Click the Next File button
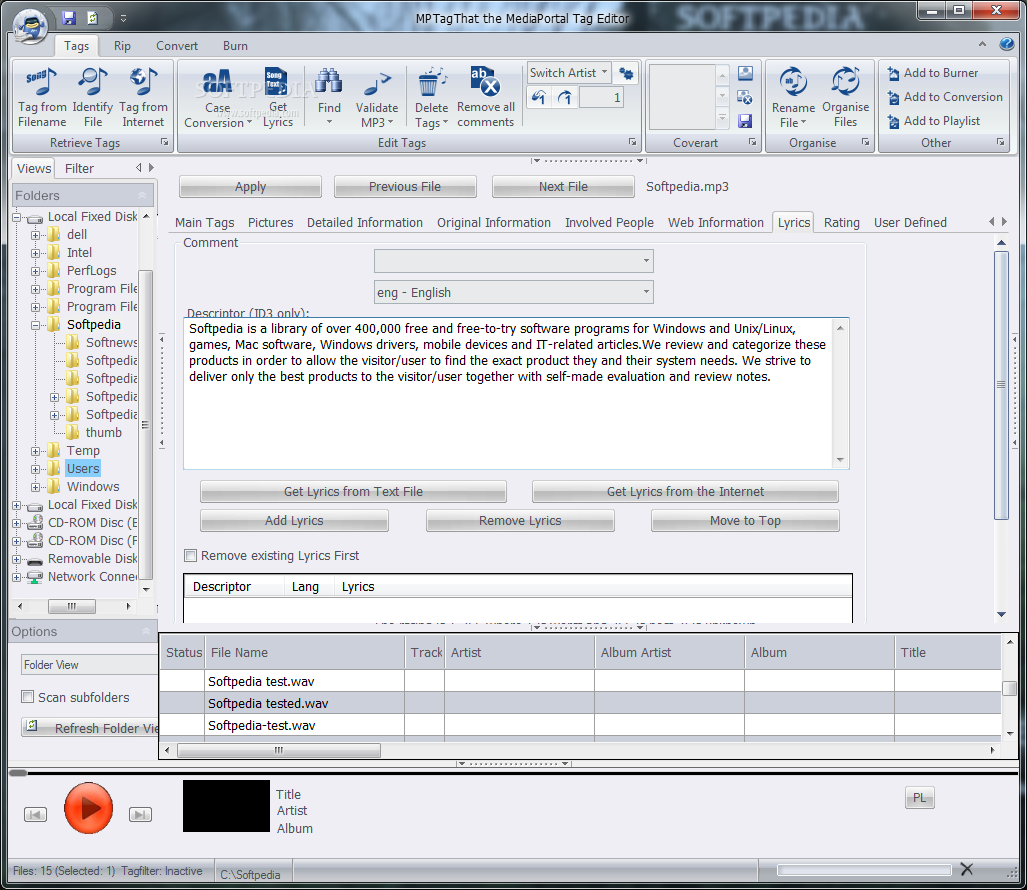The height and width of the screenshot is (890, 1027). click(x=563, y=187)
